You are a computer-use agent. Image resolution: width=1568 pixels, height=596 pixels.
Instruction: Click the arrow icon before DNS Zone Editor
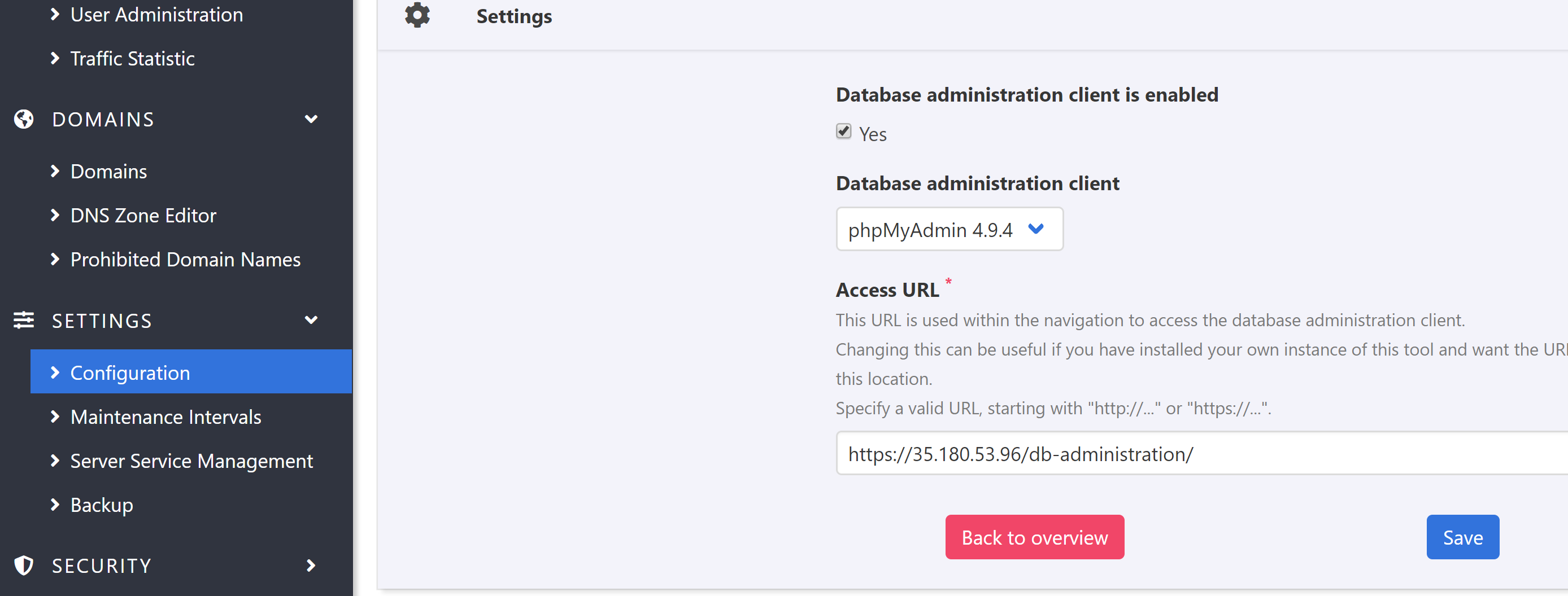(x=55, y=215)
